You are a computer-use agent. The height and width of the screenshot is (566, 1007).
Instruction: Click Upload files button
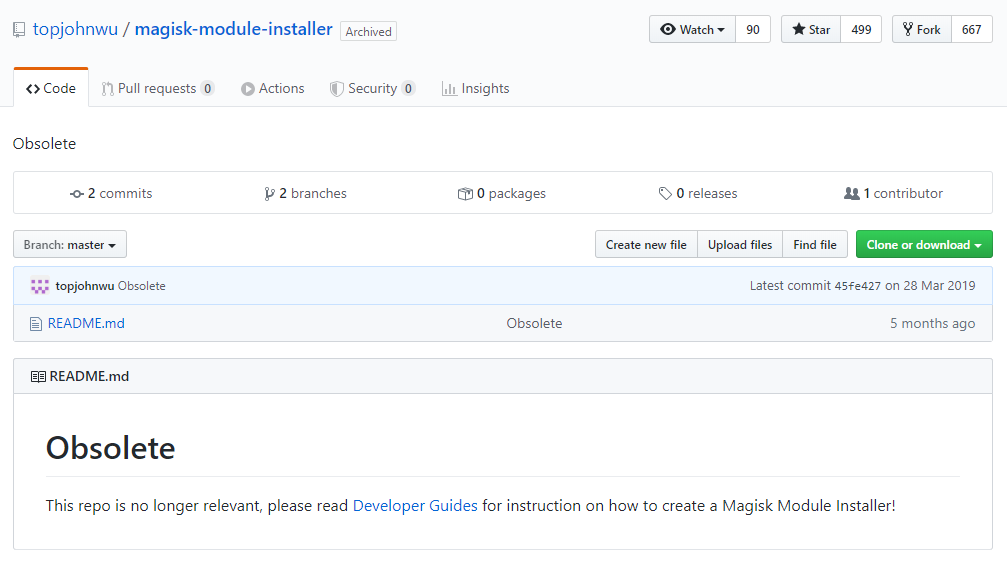pos(740,244)
